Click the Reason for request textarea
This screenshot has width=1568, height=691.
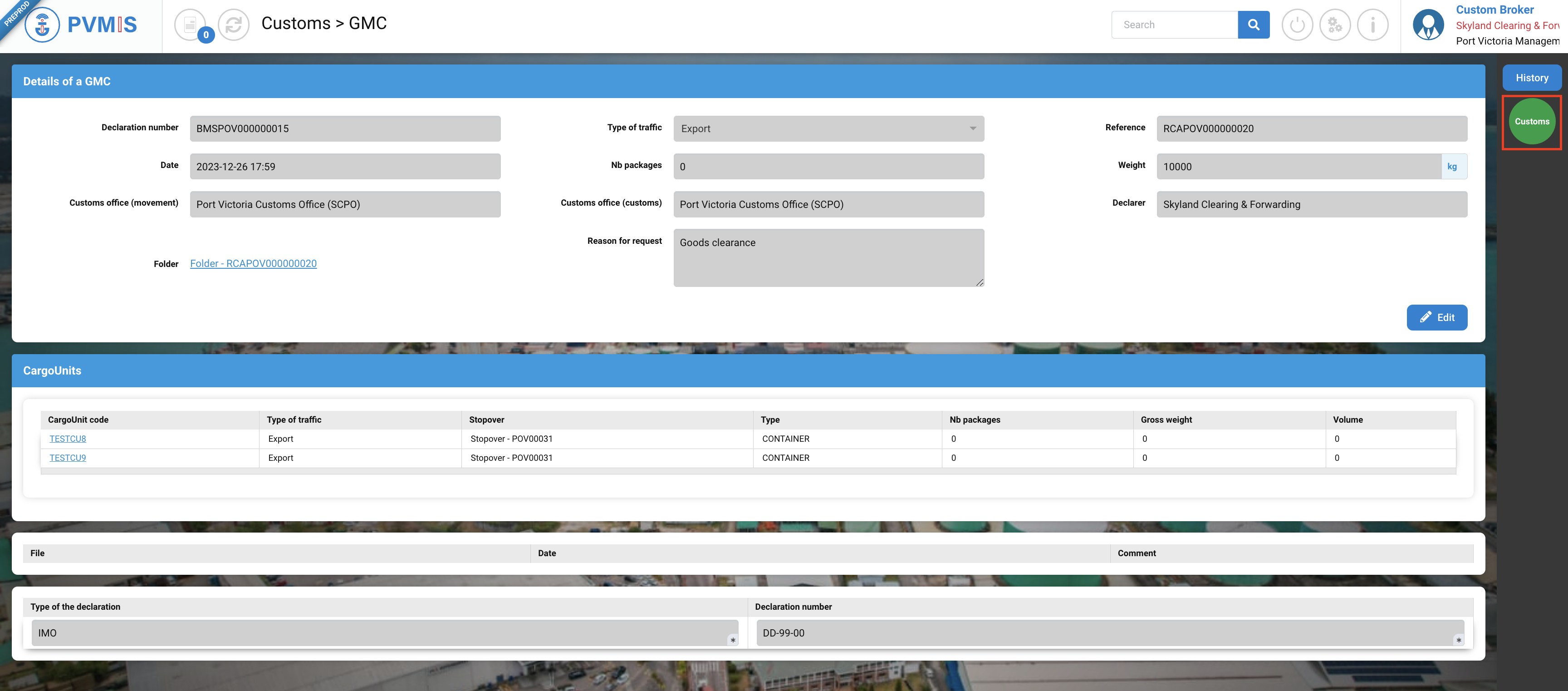tap(828, 258)
